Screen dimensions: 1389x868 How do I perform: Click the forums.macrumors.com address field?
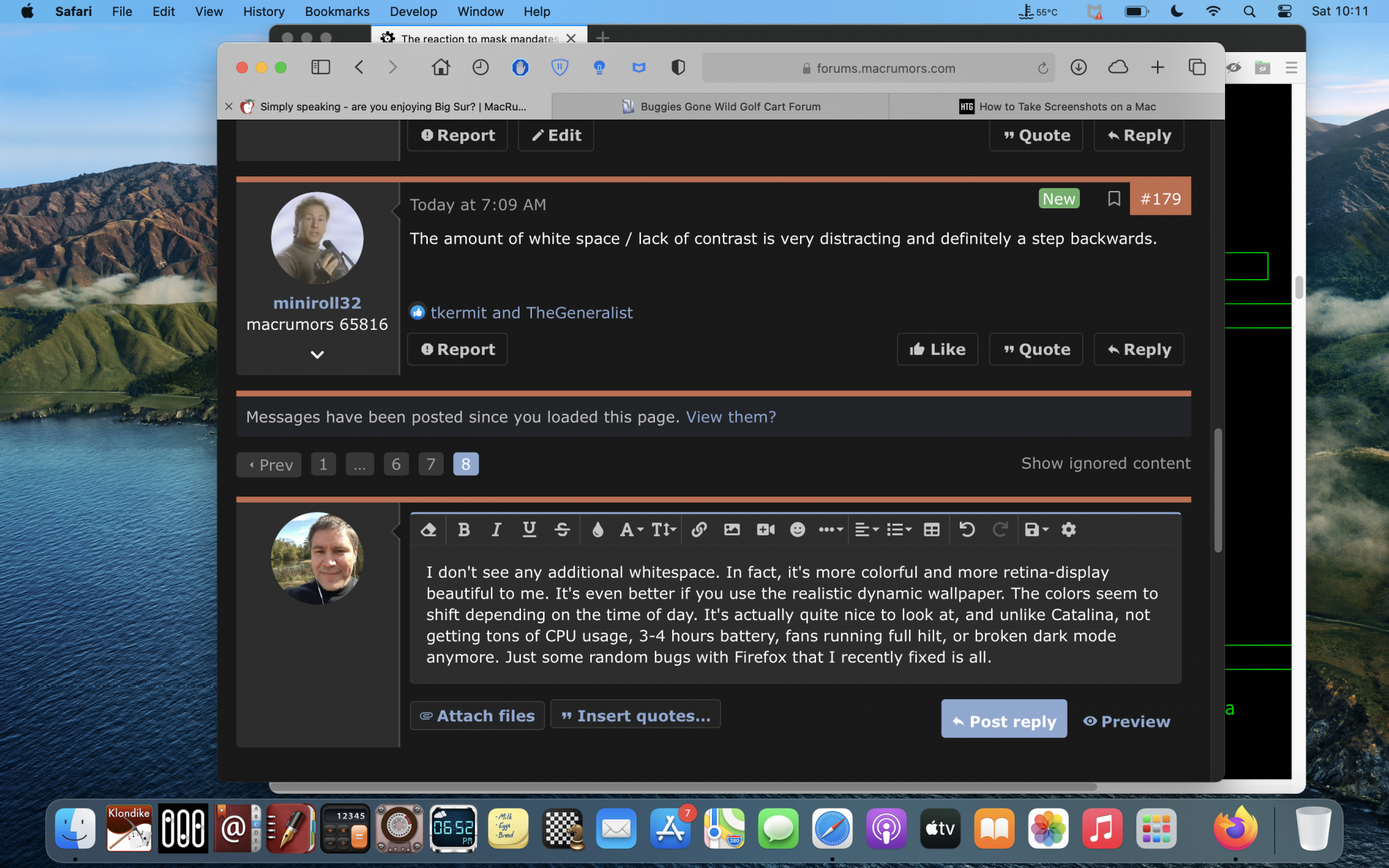[879, 68]
